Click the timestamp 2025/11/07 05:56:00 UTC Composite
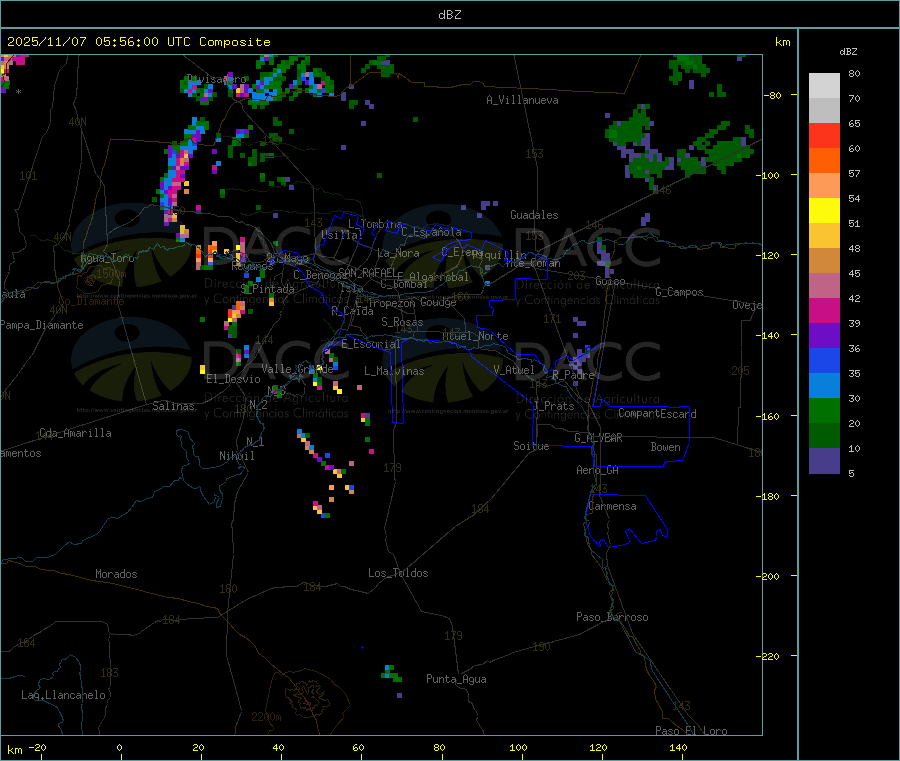Screen dimensions: 900x761 pos(138,42)
